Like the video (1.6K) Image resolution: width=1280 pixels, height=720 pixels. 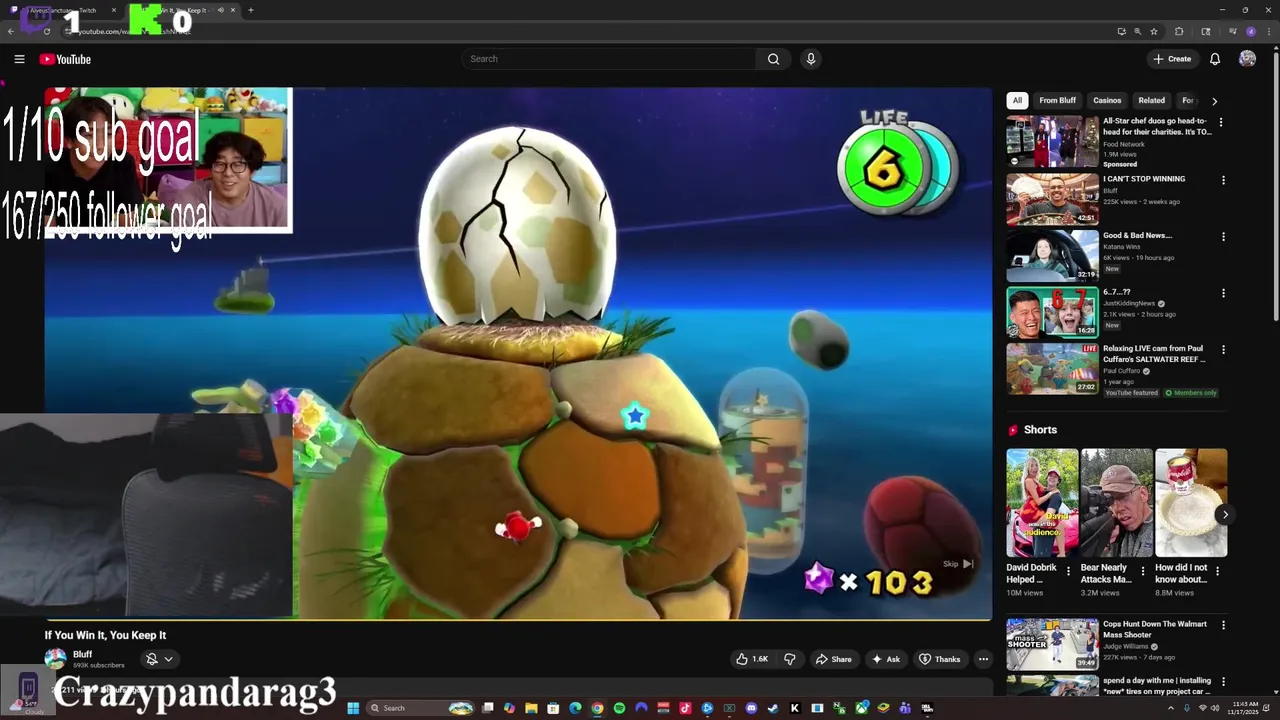click(x=752, y=659)
